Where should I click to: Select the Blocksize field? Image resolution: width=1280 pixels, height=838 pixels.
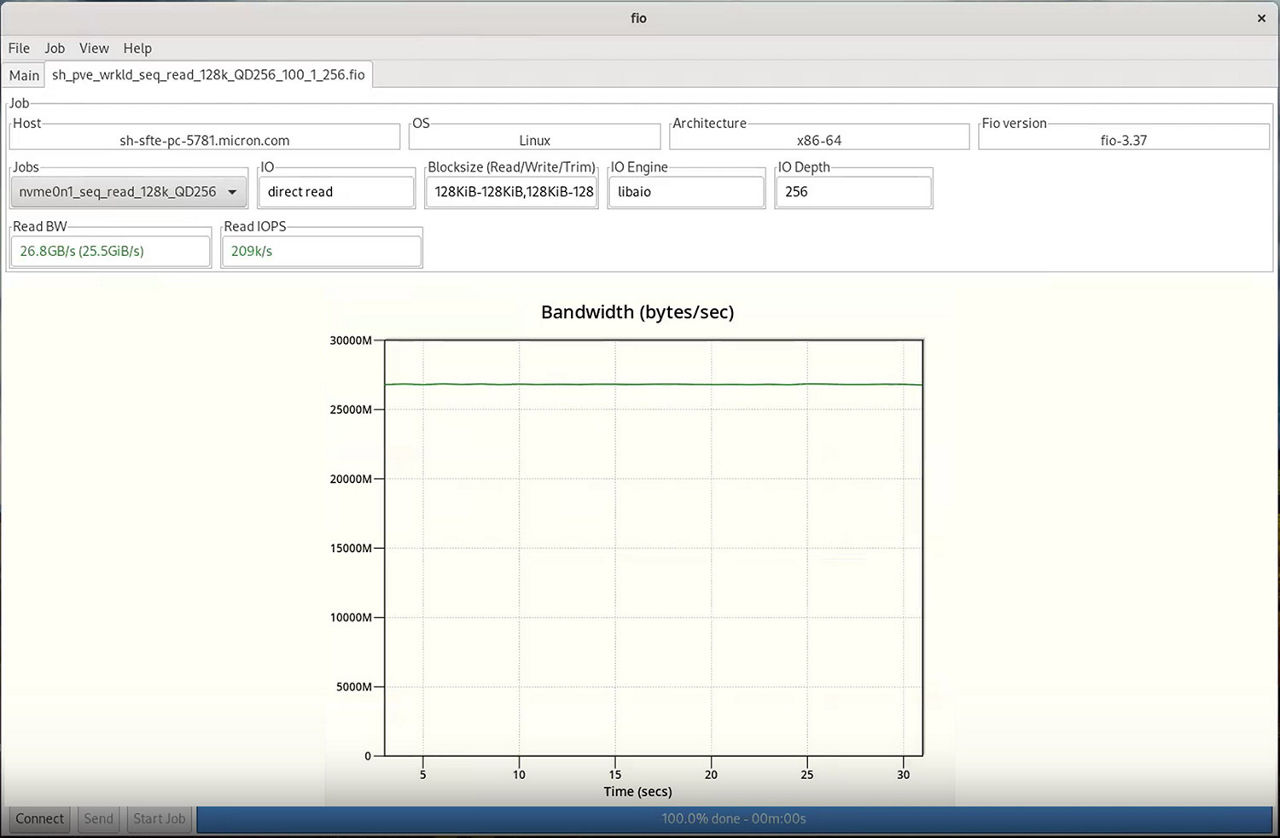click(512, 191)
